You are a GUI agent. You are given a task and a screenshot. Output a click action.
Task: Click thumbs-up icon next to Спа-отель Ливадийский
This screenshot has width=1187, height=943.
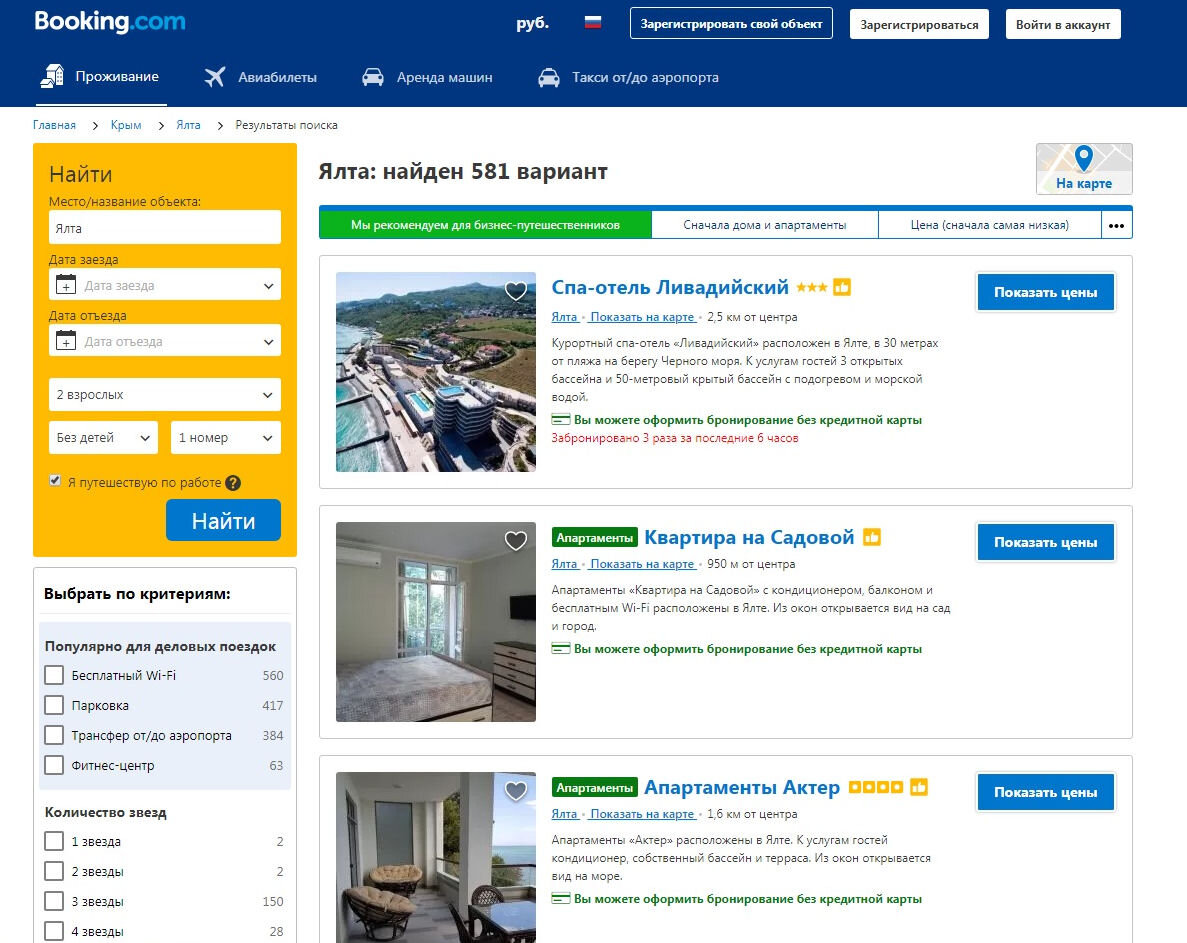click(x=842, y=288)
